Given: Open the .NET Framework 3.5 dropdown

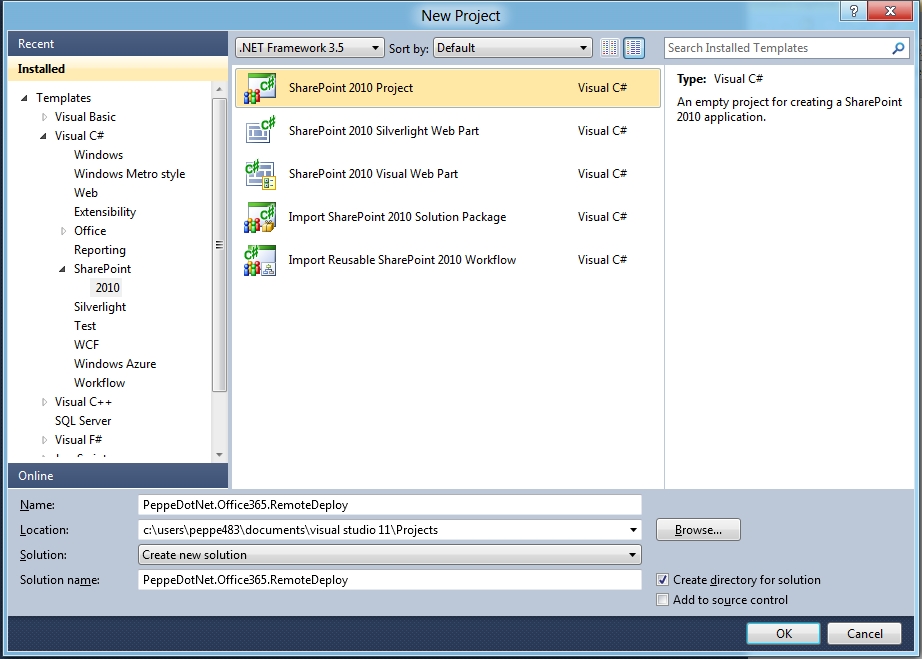Looking at the screenshot, I should pyautogui.click(x=310, y=48).
